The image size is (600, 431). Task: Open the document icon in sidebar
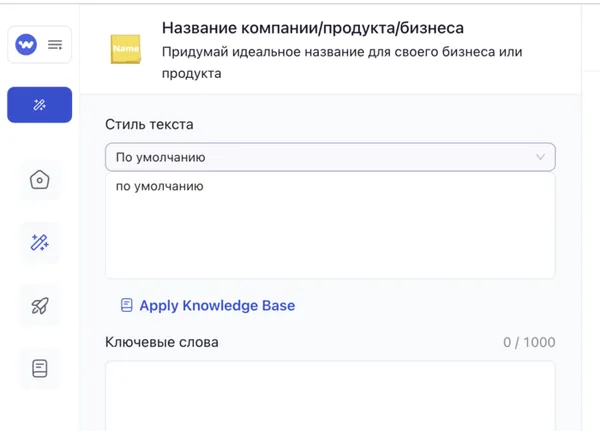(39, 368)
